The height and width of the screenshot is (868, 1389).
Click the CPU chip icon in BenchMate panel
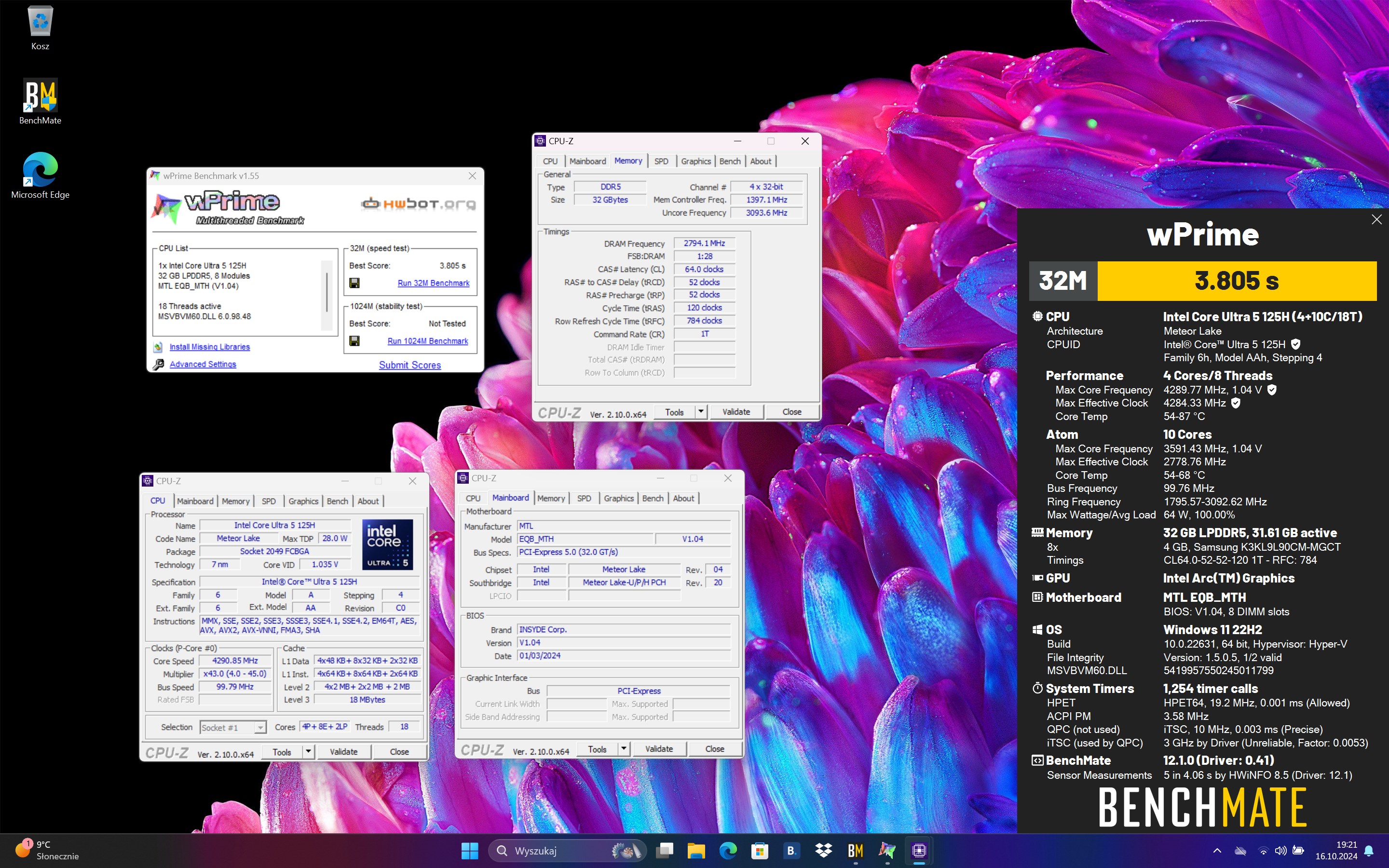pos(1037,316)
